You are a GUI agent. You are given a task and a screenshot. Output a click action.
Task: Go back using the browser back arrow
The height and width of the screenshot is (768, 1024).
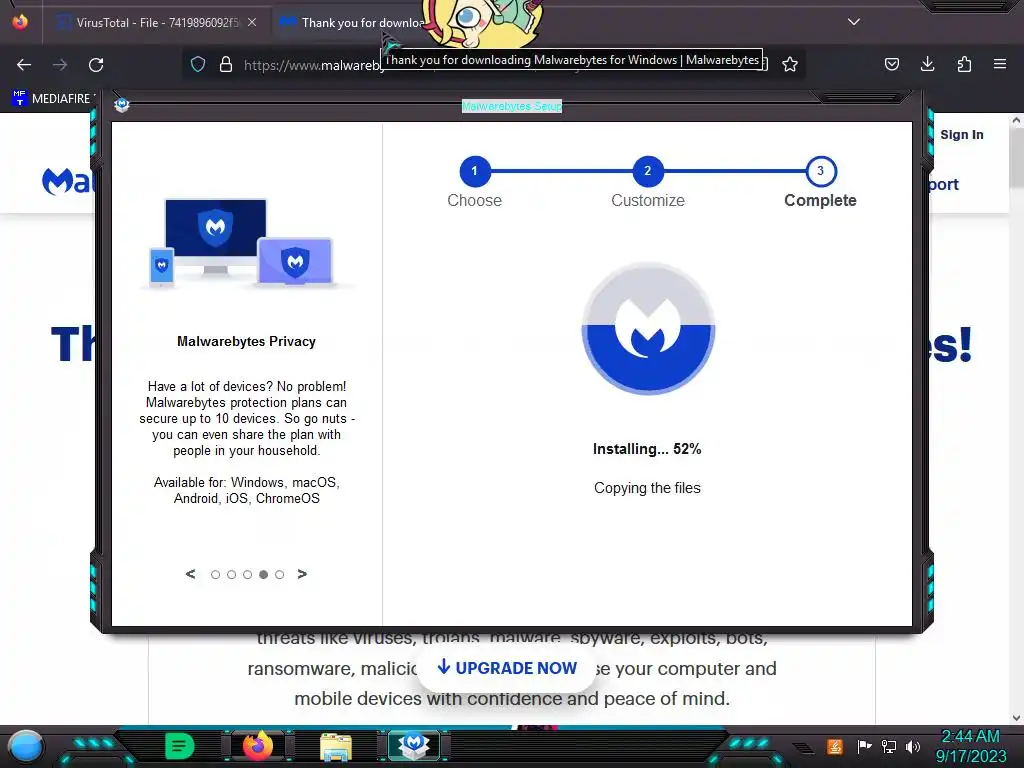24,65
